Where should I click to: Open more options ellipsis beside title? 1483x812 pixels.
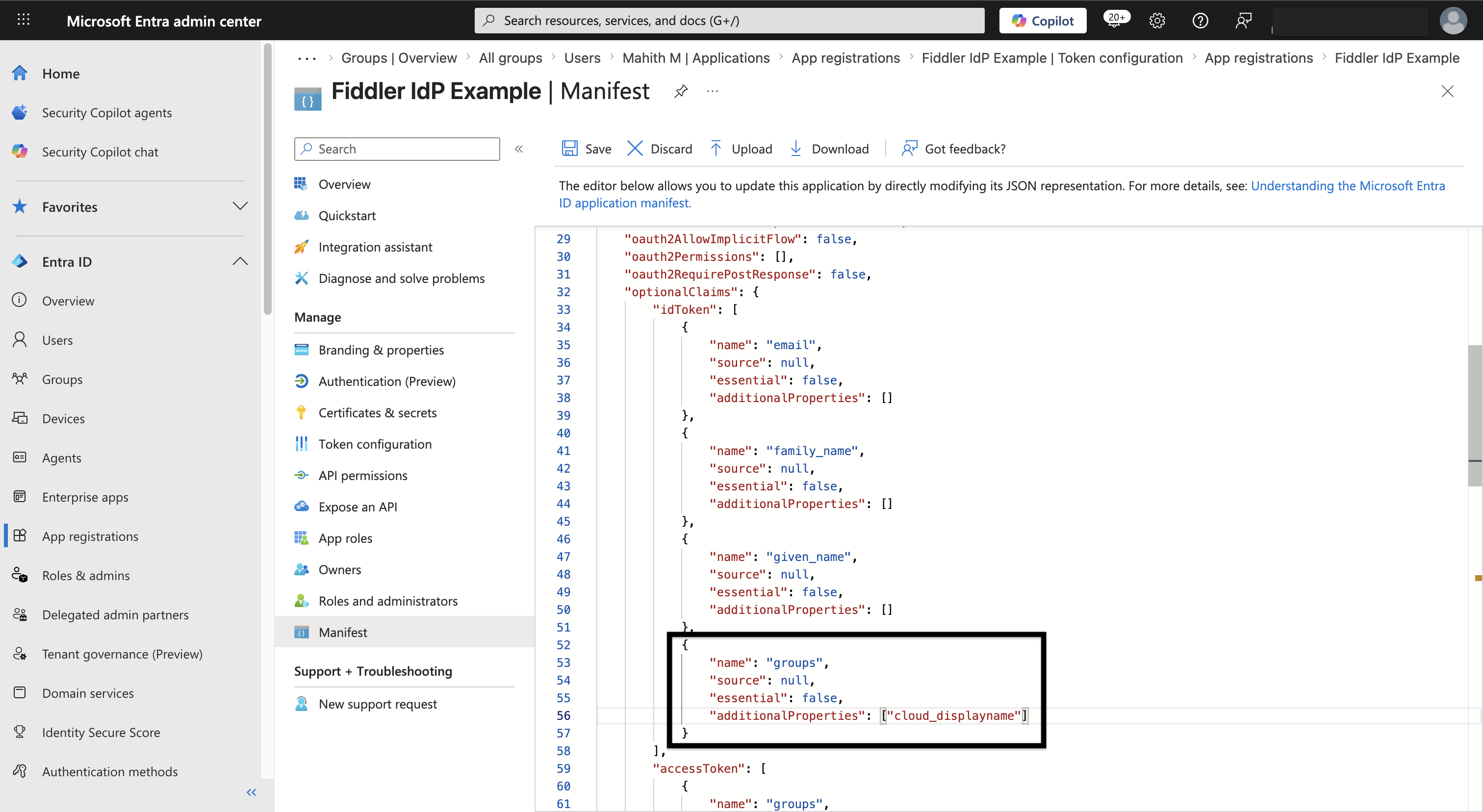712,91
